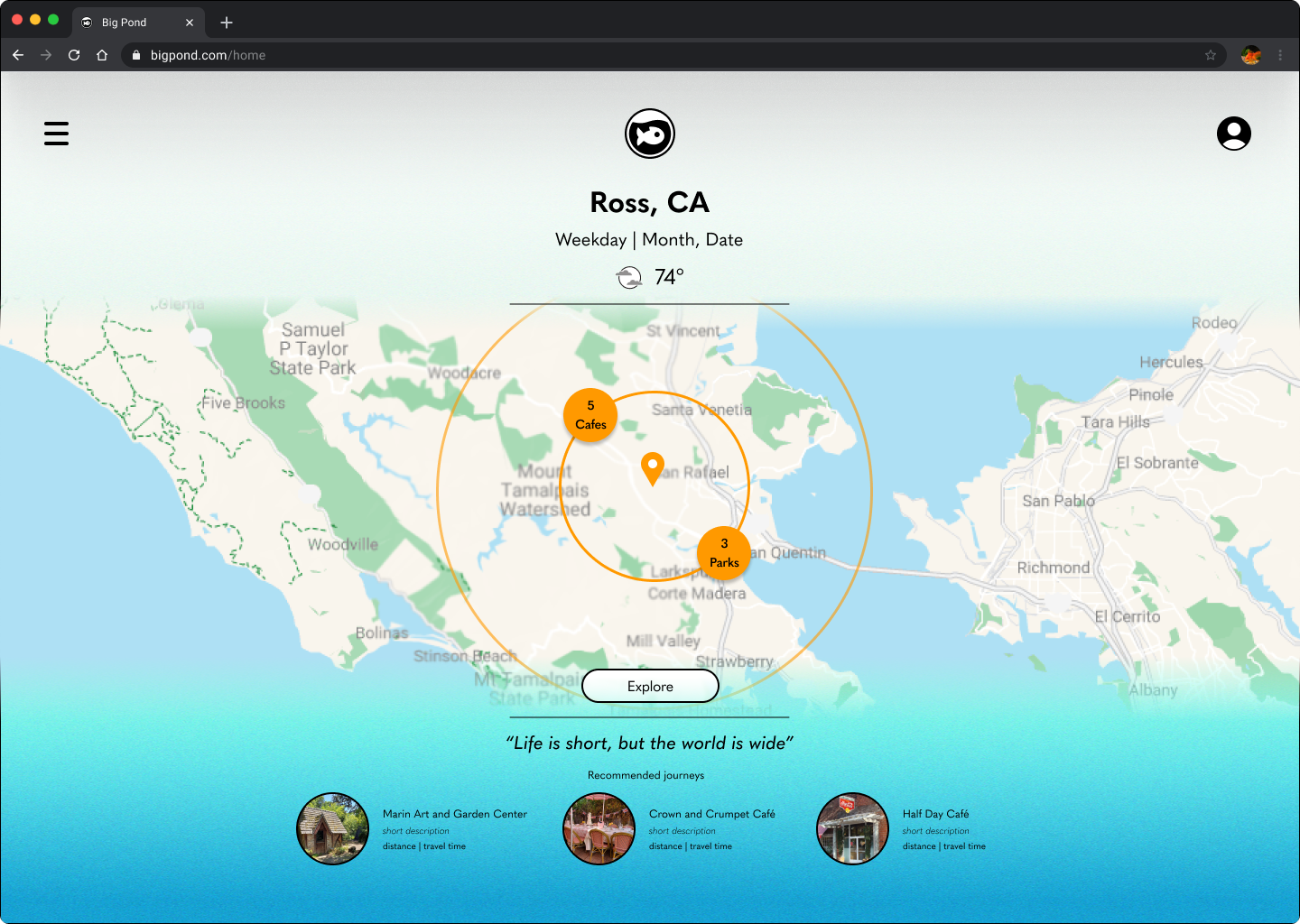
Task: Select the orange location pin on map
Action: click(652, 469)
